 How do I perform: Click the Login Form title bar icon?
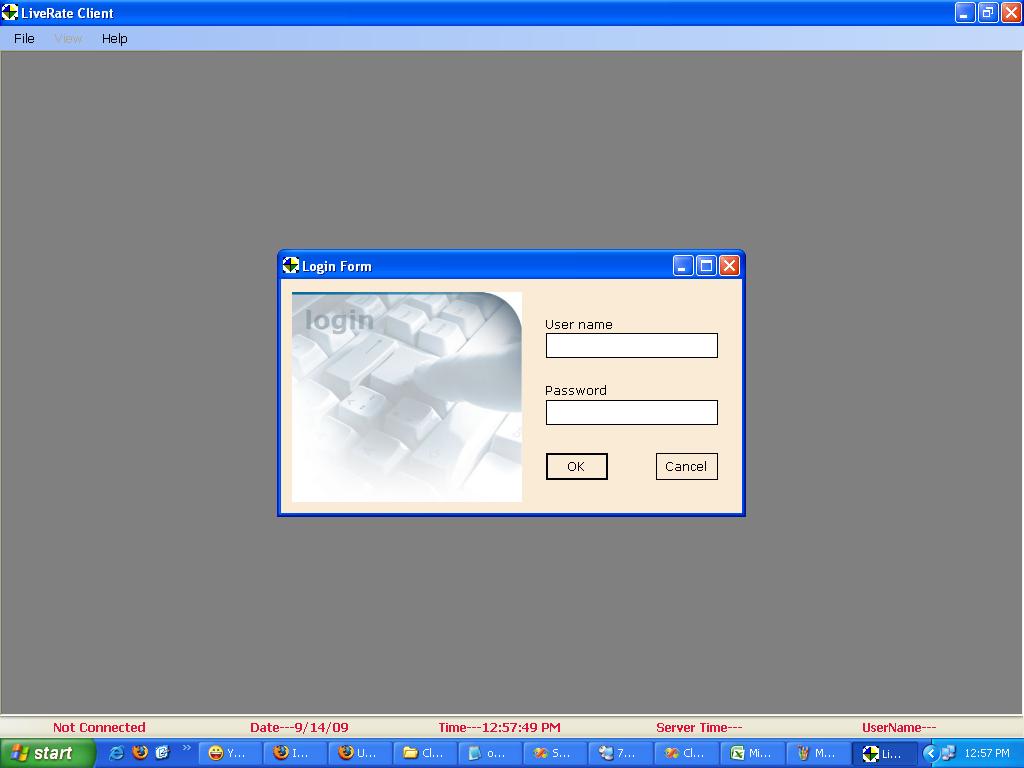[x=290, y=265]
